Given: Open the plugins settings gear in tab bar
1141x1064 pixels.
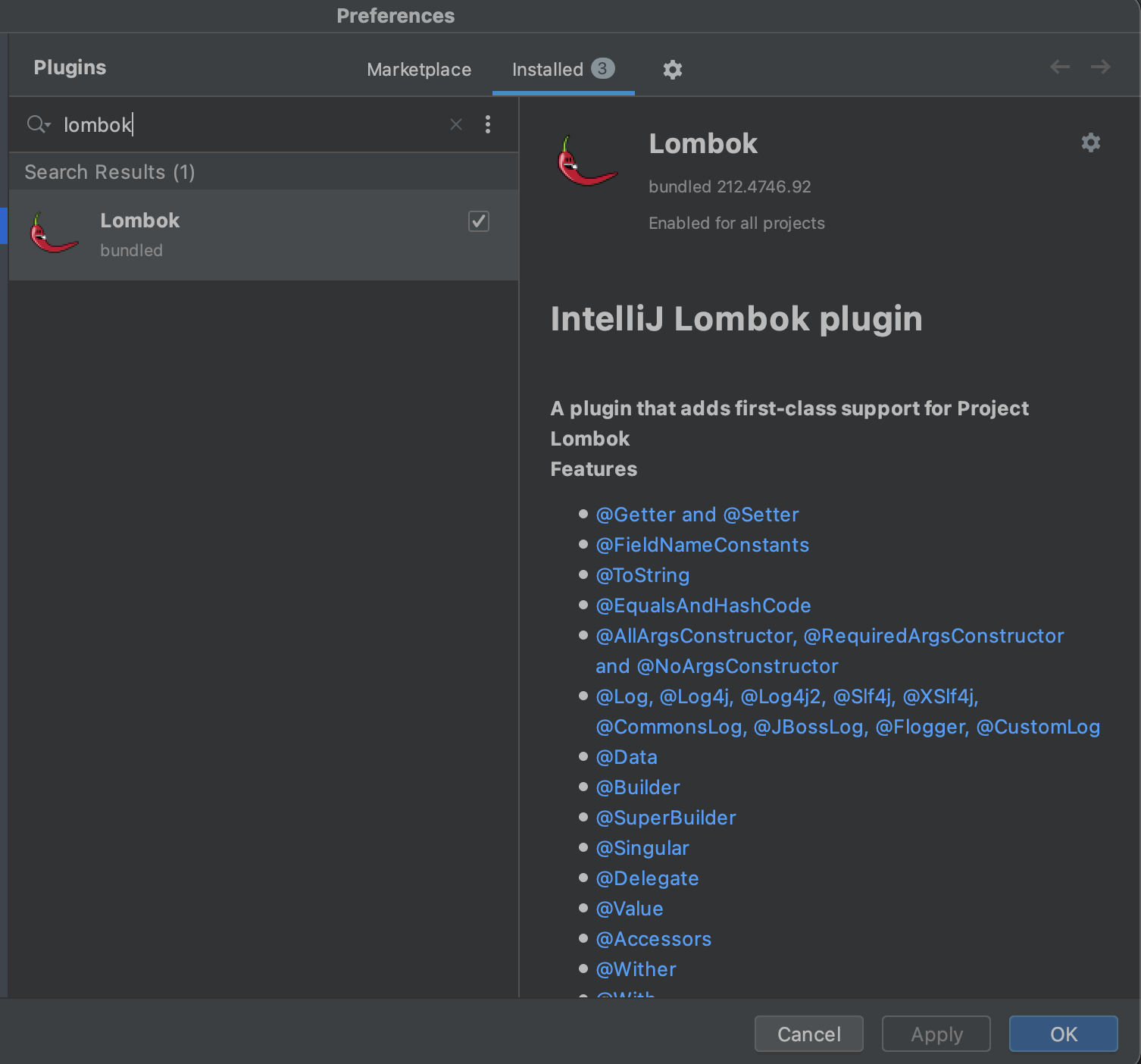Looking at the screenshot, I should click(672, 70).
